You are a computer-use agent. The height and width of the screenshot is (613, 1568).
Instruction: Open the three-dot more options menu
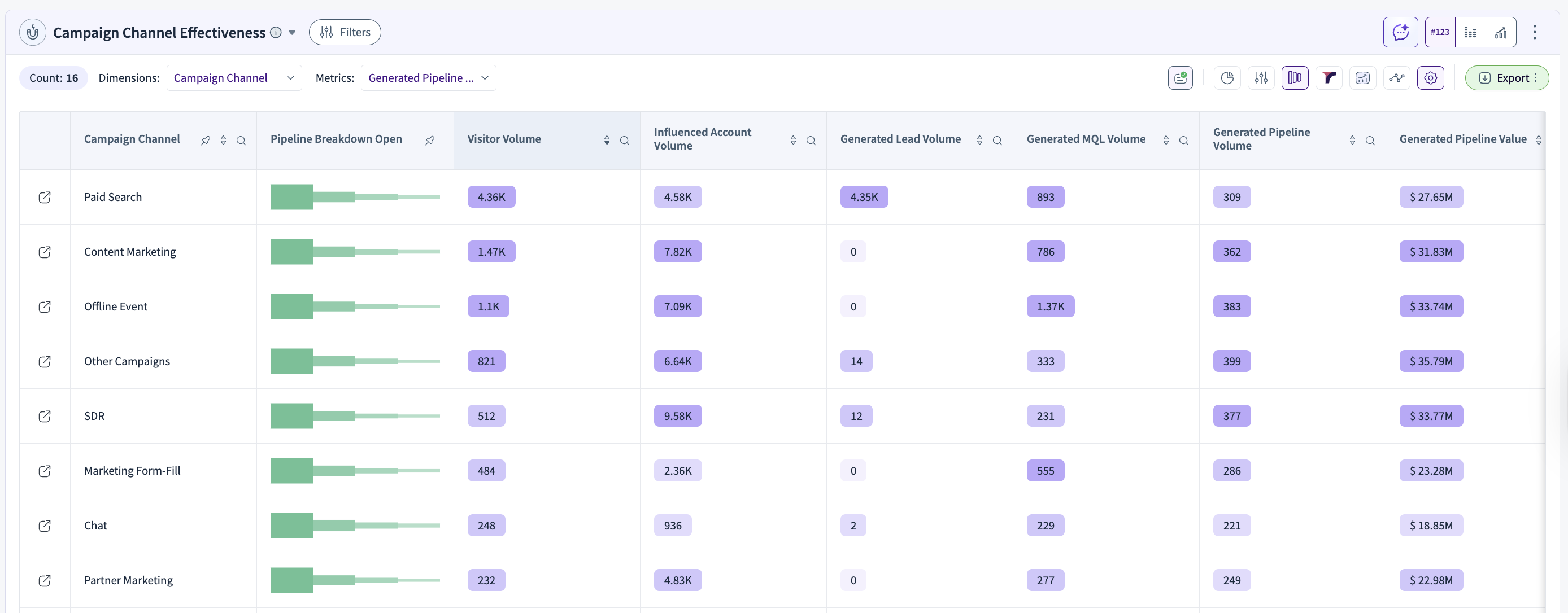click(1535, 32)
